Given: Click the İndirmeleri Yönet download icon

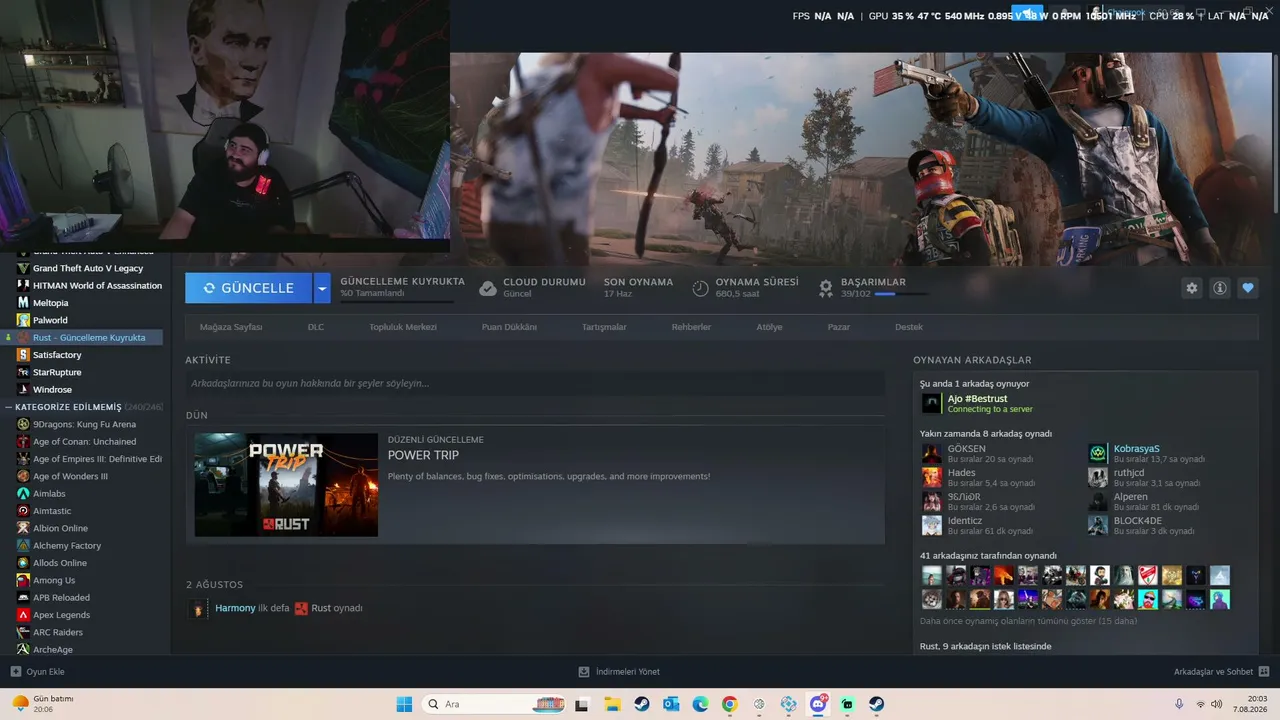Looking at the screenshot, I should pyautogui.click(x=584, y=672).
